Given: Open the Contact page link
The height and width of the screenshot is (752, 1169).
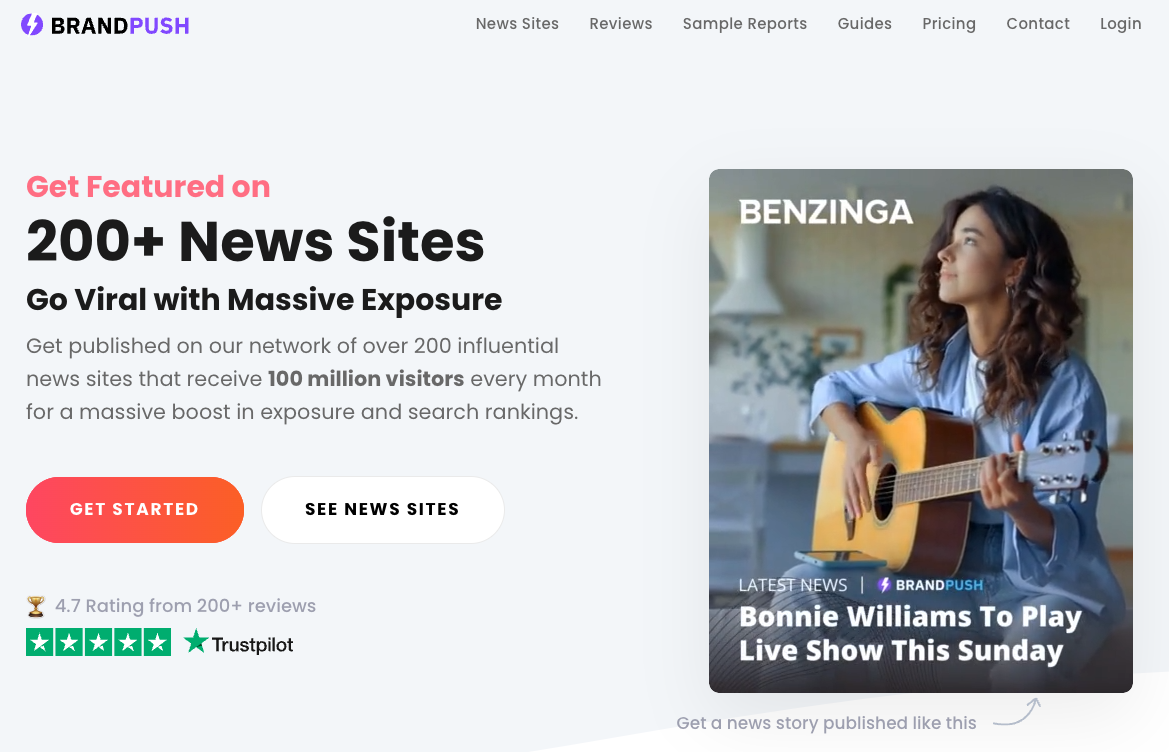Looking at the screenshot, I should click(1038, 24).
